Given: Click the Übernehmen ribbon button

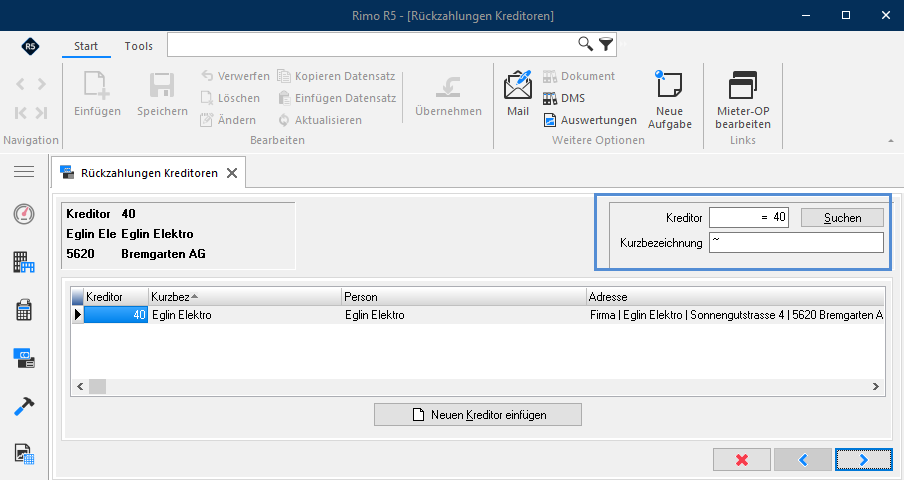Looking at the screenshot, I should (x=448, y=93).
